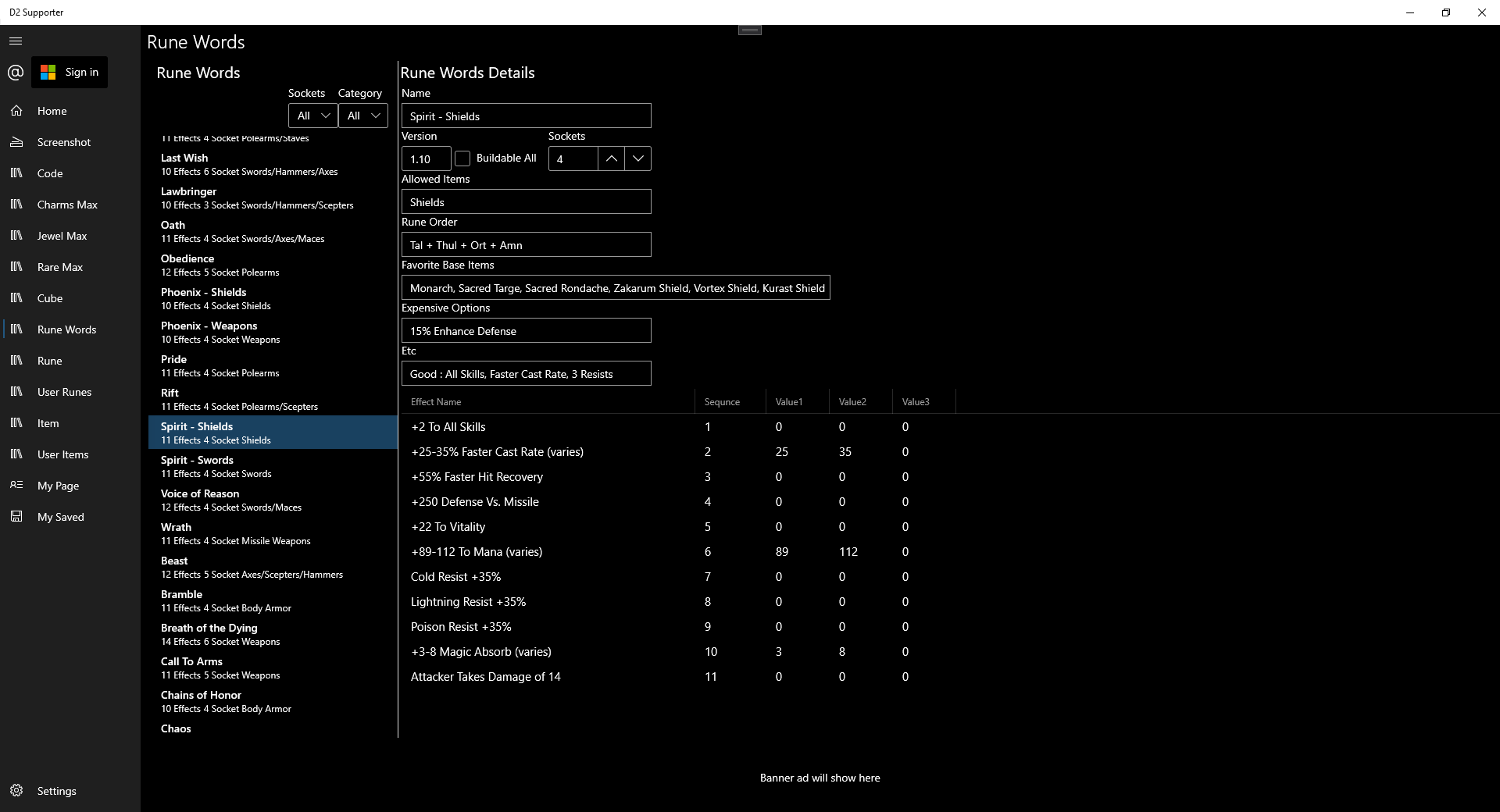The image size is (1500, 812).
Task: Click the Rune library icon
Action: pos(16,361)
